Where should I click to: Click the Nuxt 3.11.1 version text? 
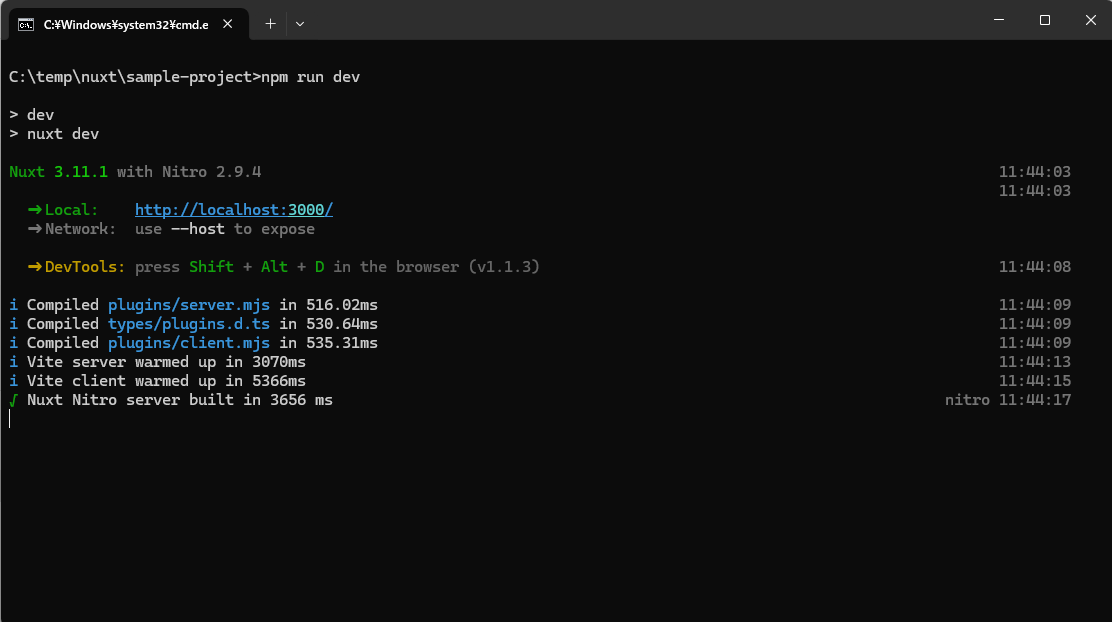click(58, 172)
